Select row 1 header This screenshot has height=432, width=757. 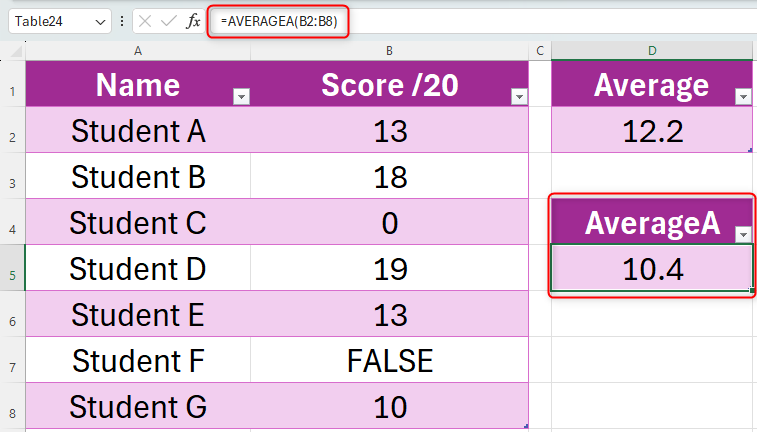point(13,84)
